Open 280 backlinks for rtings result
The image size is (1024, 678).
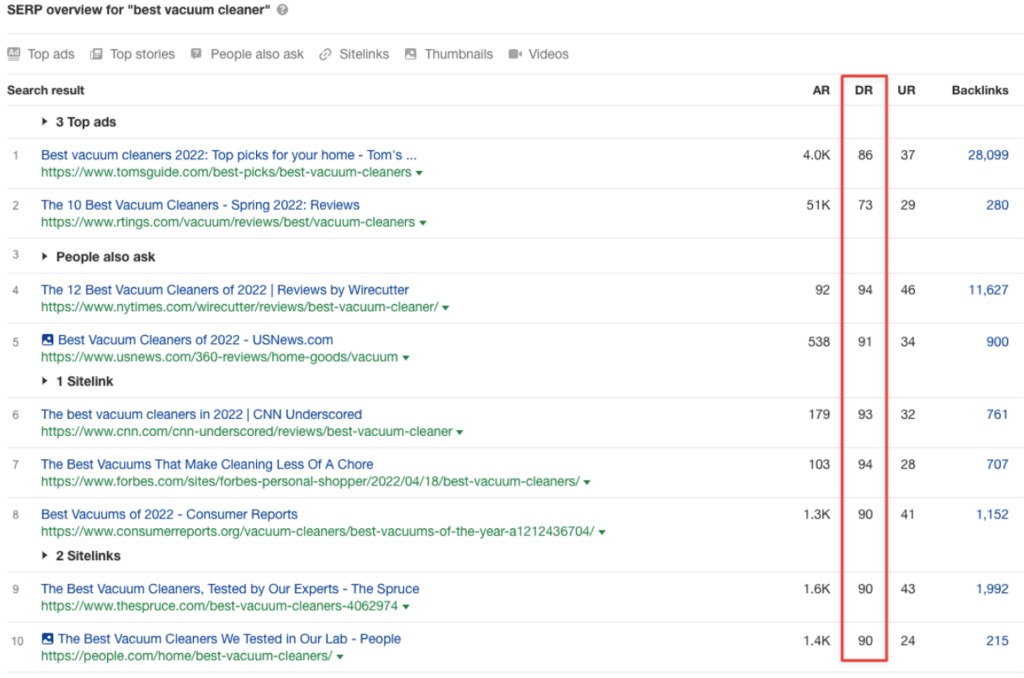coord(997,205)
